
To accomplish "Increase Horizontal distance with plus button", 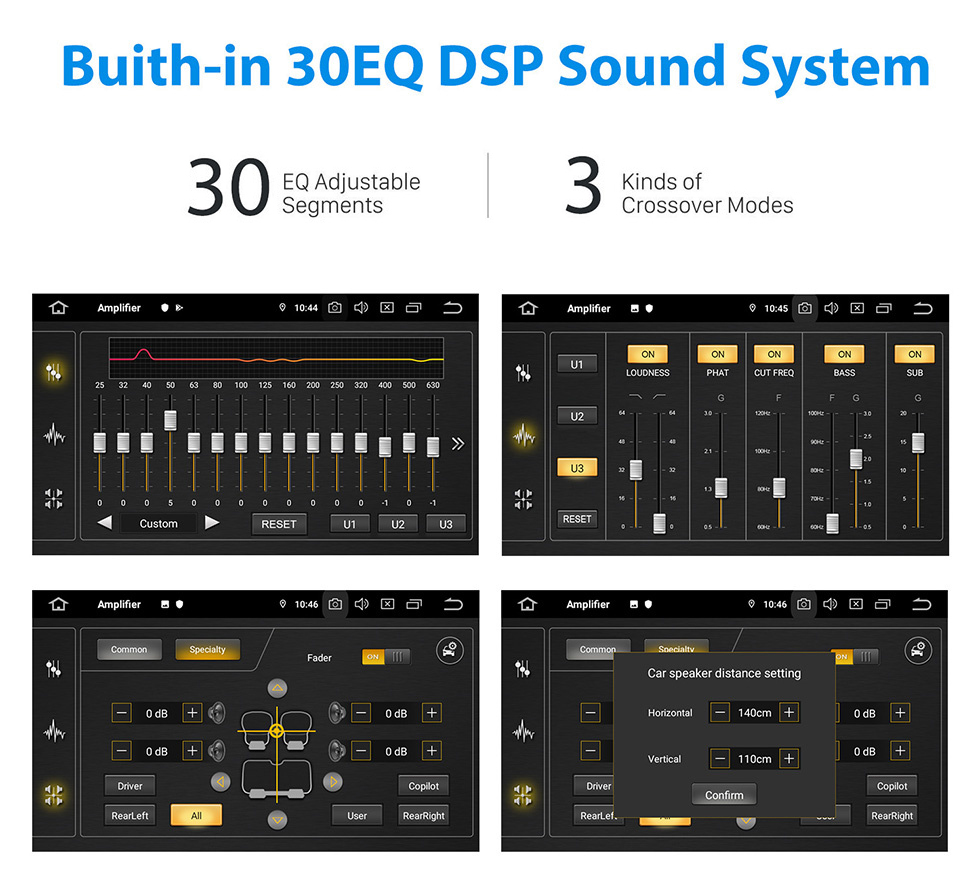I will pos(789,712).
